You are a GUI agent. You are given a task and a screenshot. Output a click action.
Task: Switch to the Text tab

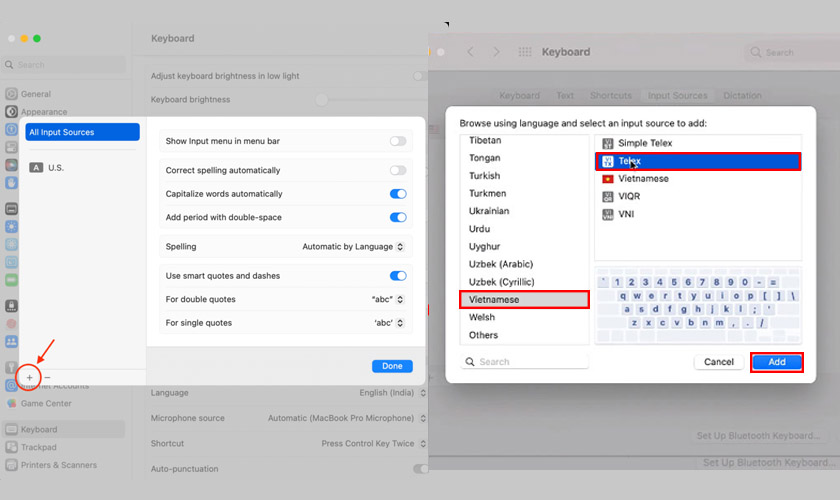point(565,95)
